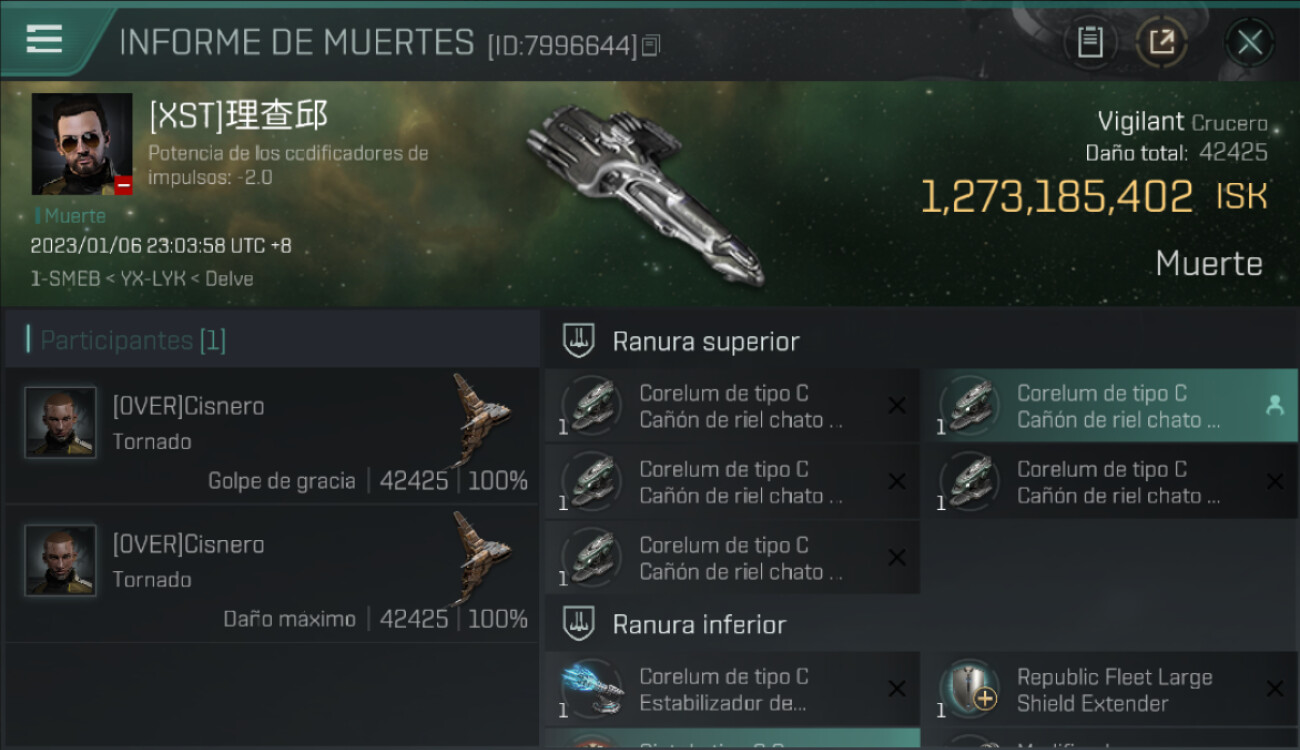The height and width of the screenshot is (750, 1300).
Task: Open Cisnero's Golpe de gracia portrait
Action: click(60, 422)
